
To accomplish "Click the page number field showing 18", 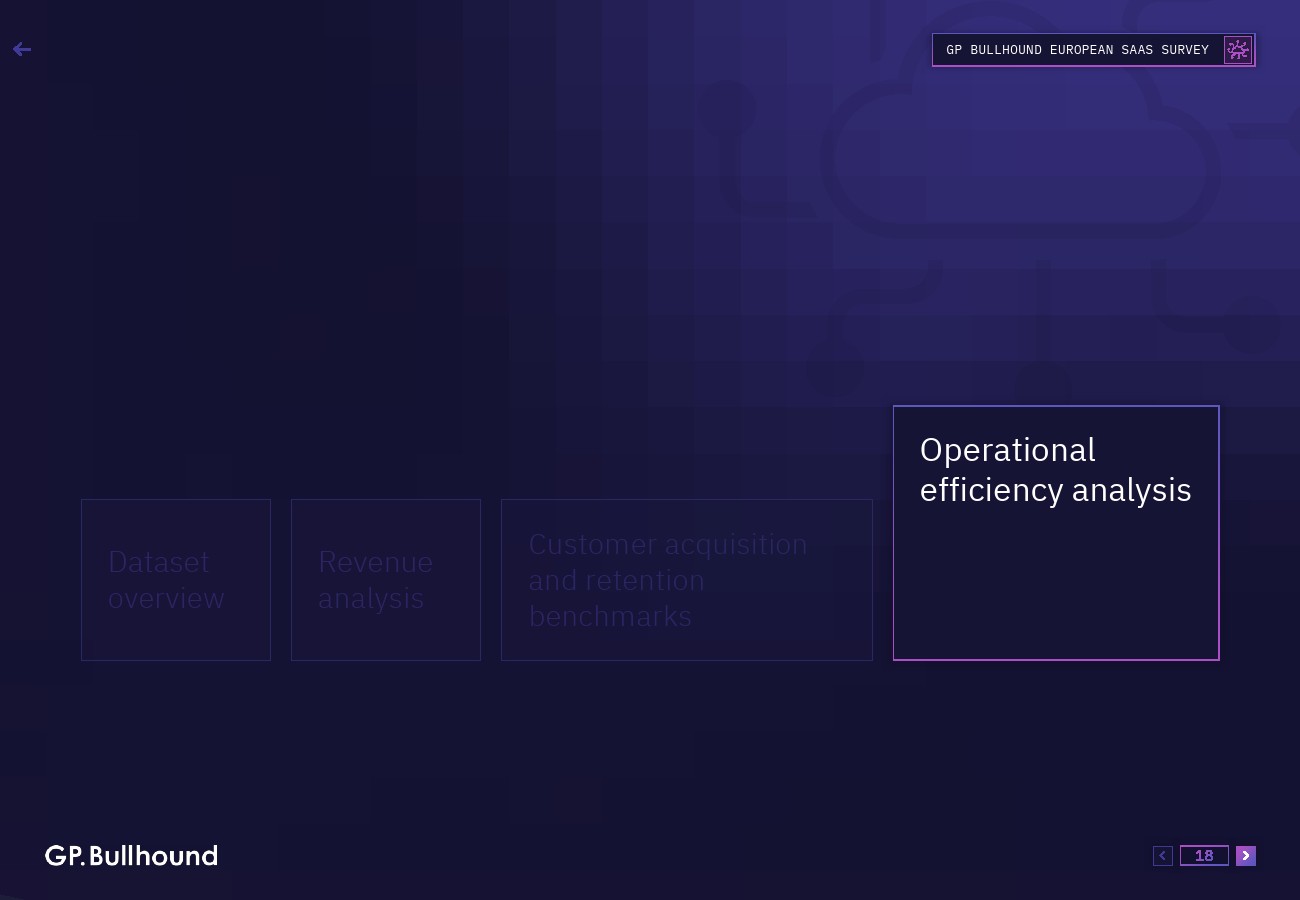I will pyautogui.click(x=1204, y=856).
